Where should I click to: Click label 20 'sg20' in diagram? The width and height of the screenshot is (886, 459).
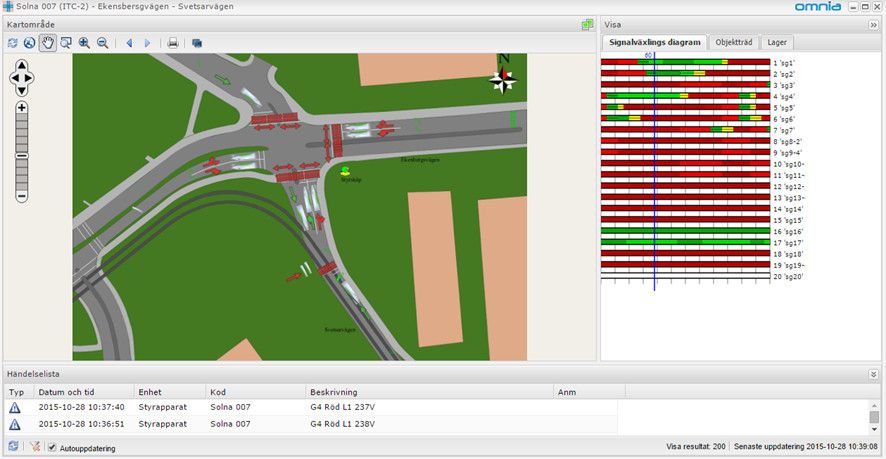pyautogui.click(x=788, y=277)
